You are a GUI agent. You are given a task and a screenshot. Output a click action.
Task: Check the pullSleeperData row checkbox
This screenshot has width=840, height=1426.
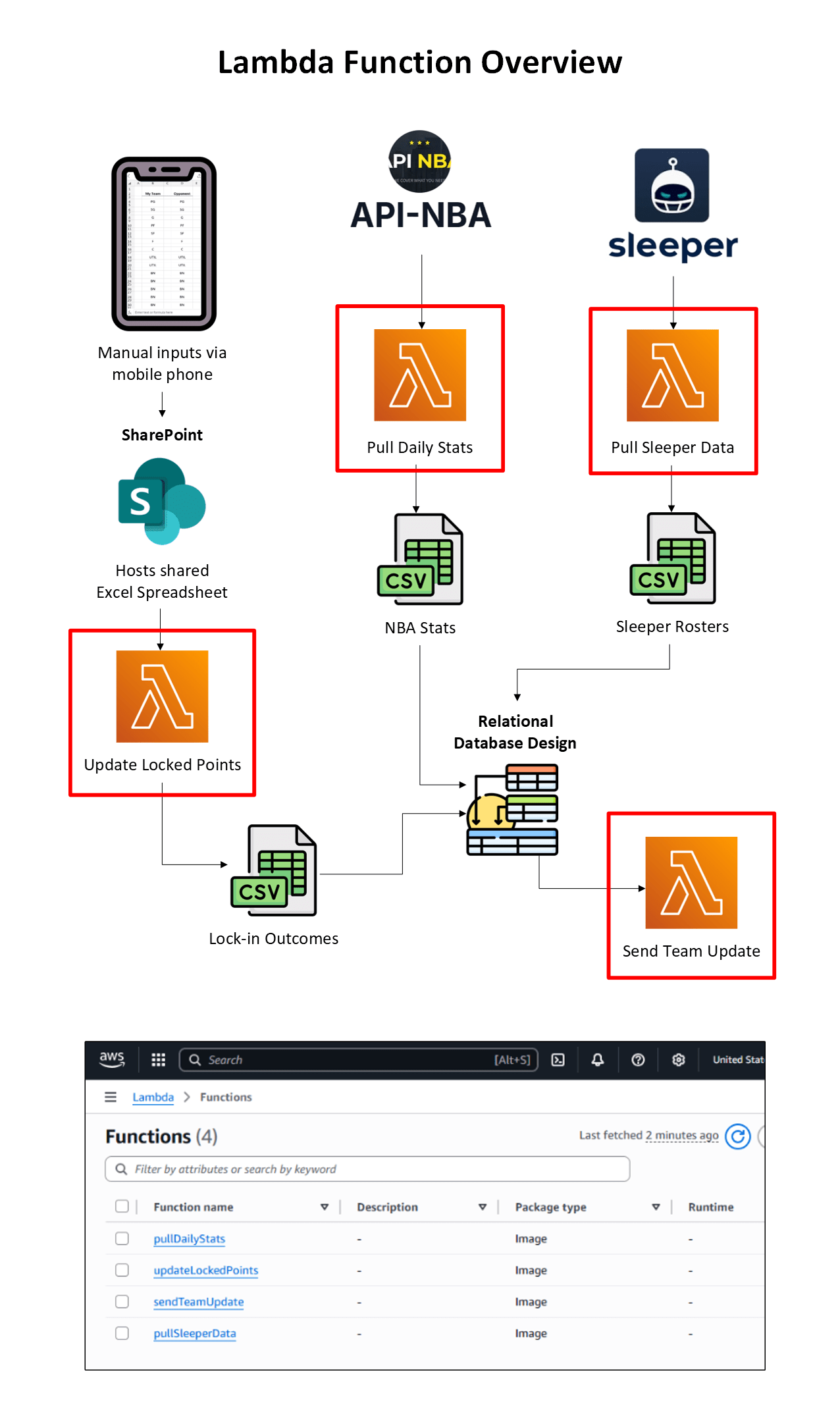tap(122, 1333)
